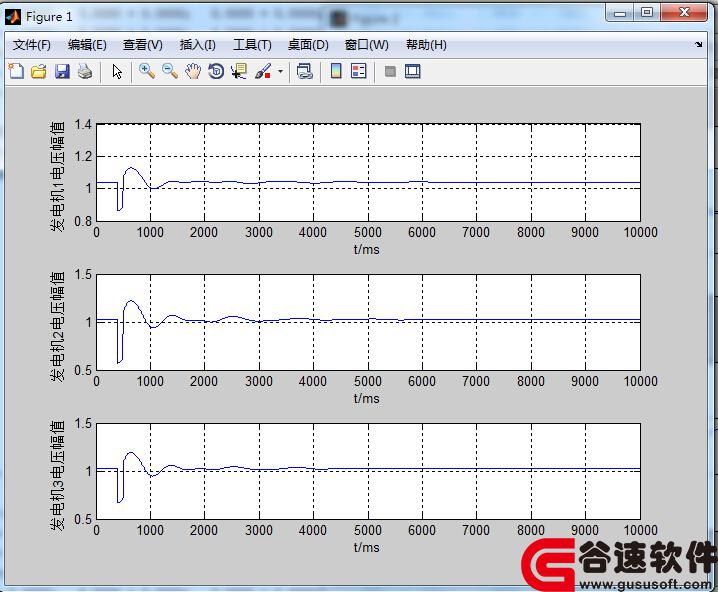Open the 帮助(H) menu
This screenshot has height=592, width=718.
[x=426, y=45]
